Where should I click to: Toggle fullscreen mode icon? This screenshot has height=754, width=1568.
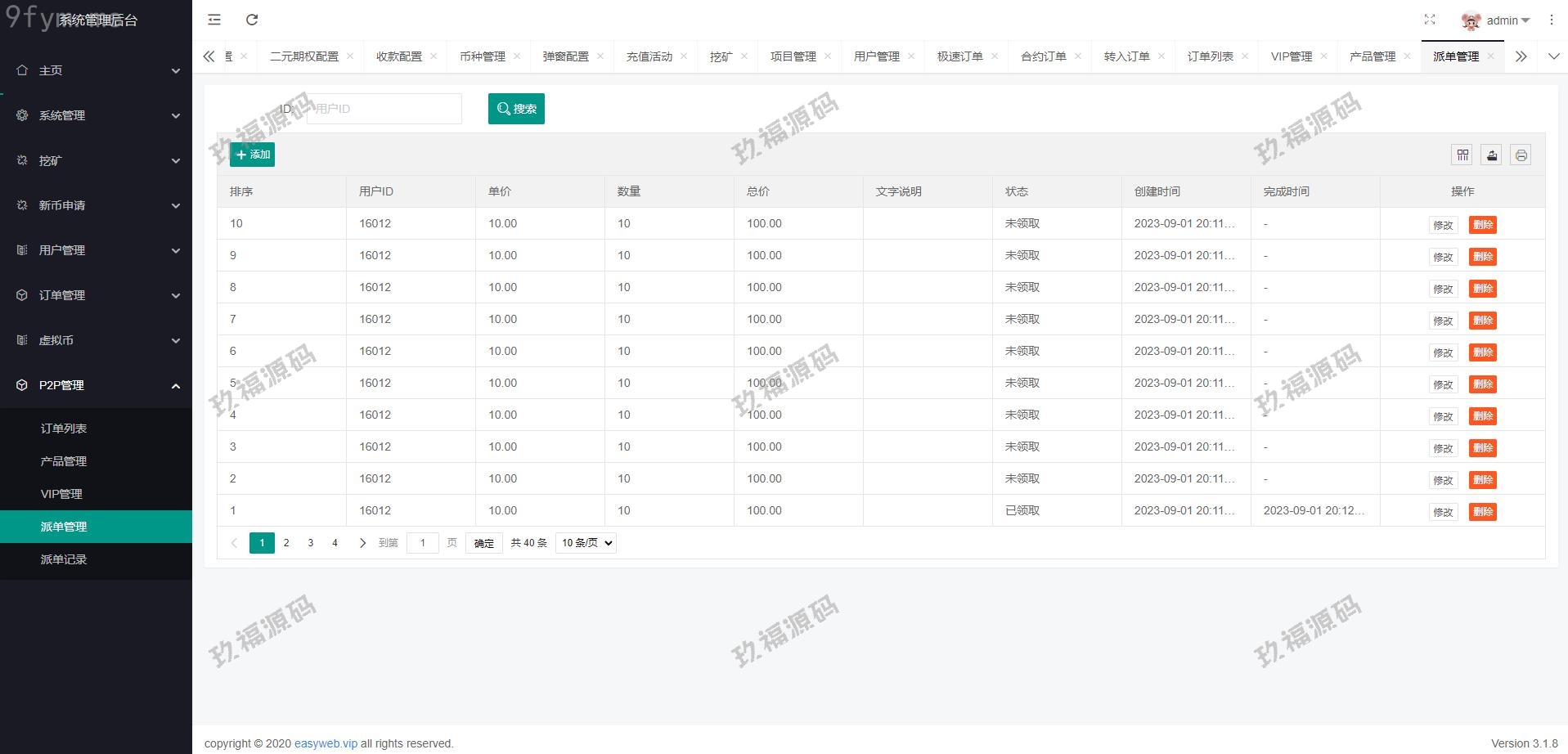pyautogui.click(x=1430, y=20)
